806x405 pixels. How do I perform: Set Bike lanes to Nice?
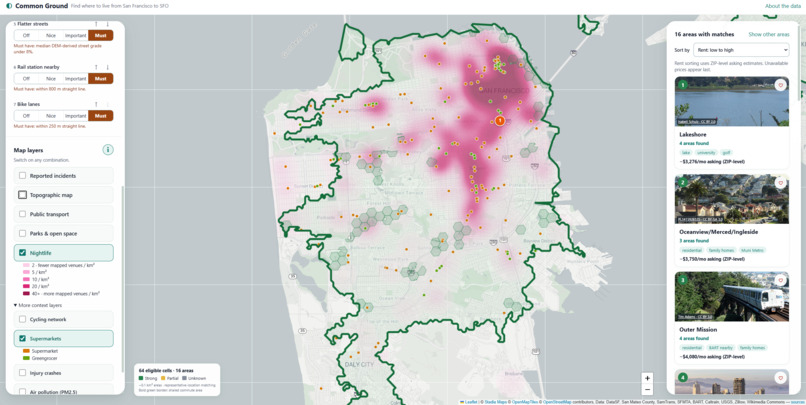[x=51, y=116]
